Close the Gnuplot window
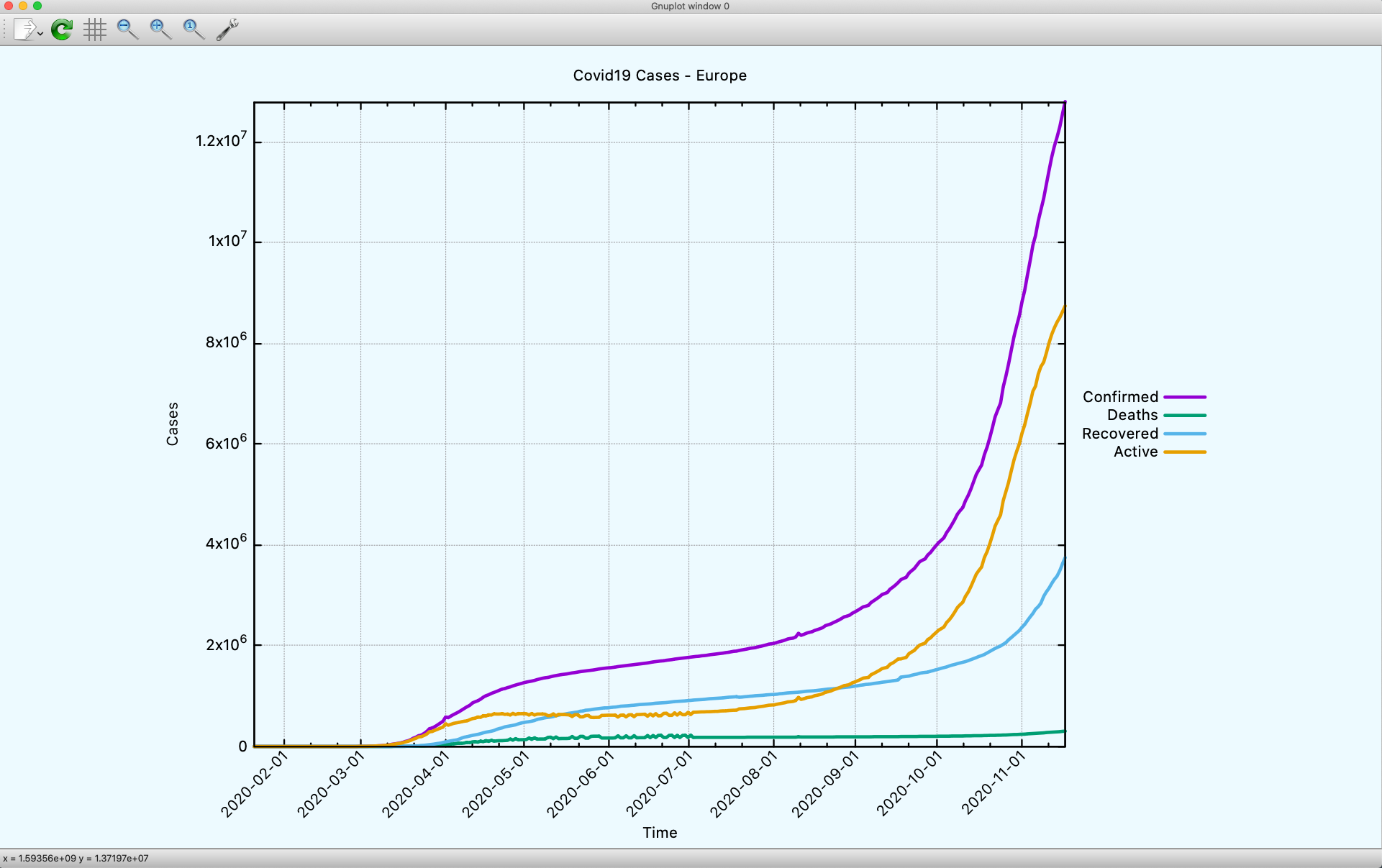 [x=9, y=6]
